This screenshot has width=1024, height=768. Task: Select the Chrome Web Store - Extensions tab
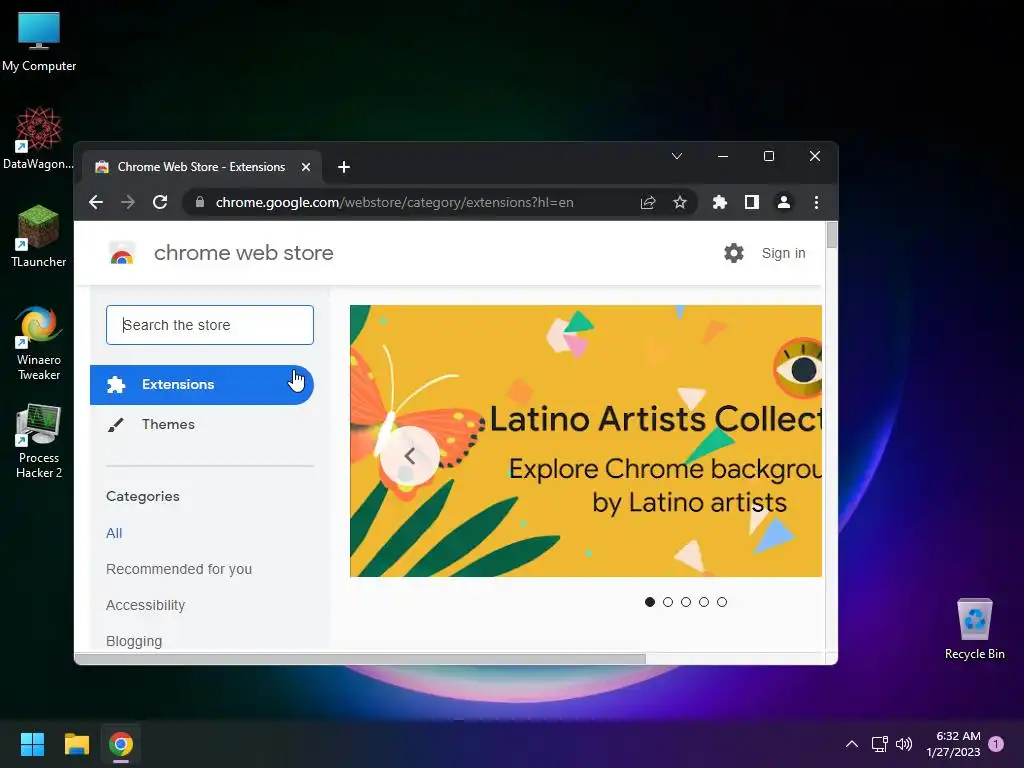click(x=202, y=167)
